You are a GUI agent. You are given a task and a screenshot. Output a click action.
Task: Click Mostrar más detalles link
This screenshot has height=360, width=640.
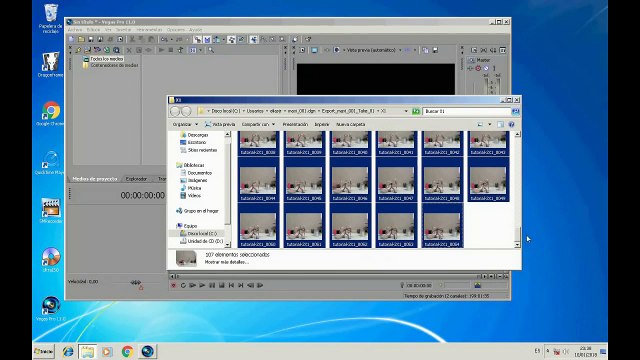click(227, 262)
